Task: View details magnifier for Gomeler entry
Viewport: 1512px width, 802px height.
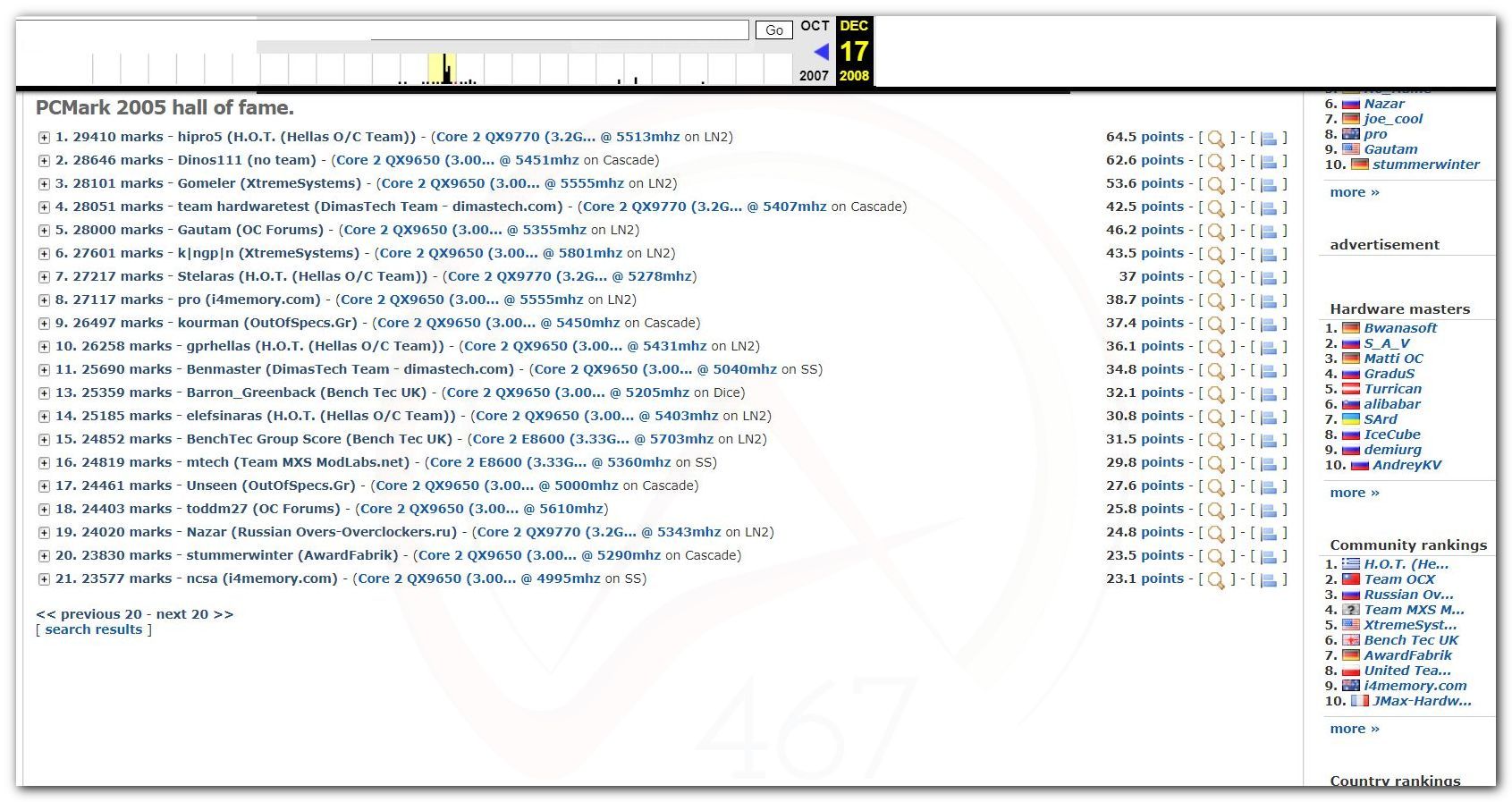Action: 1216,184
